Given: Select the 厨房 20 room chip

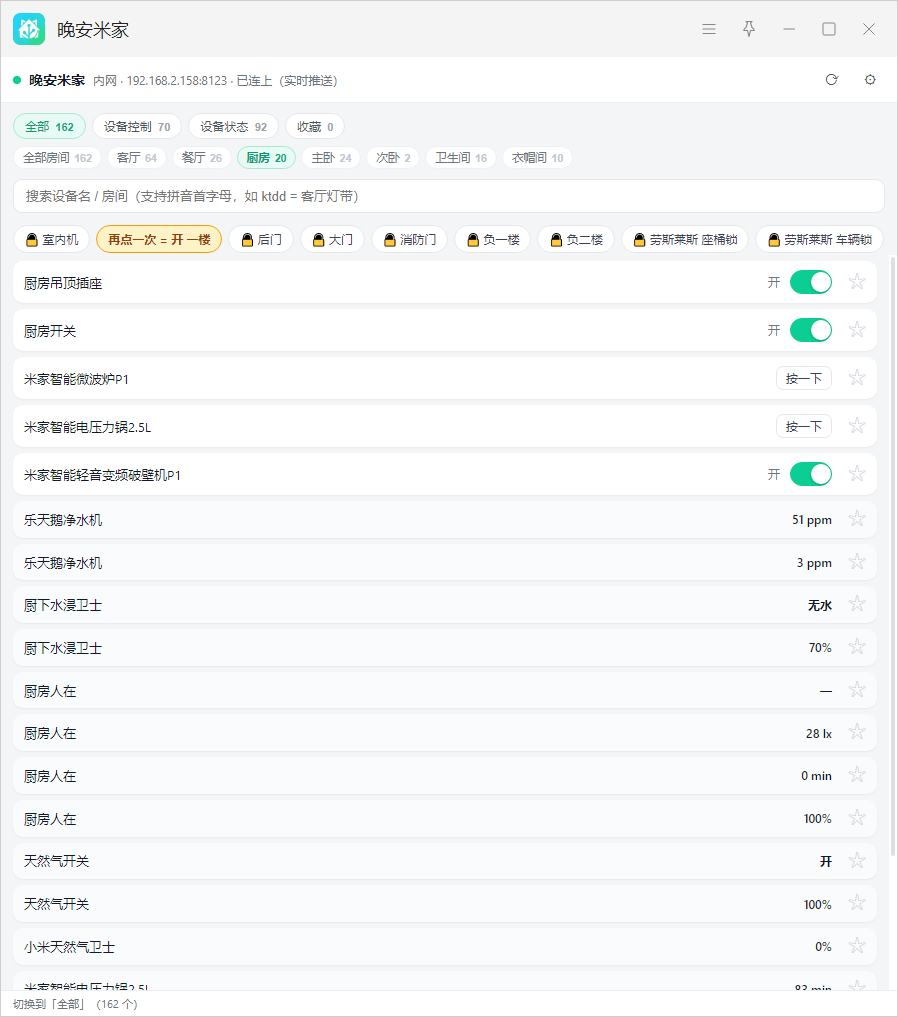Looking at the screenshot, I should [266, 158].
